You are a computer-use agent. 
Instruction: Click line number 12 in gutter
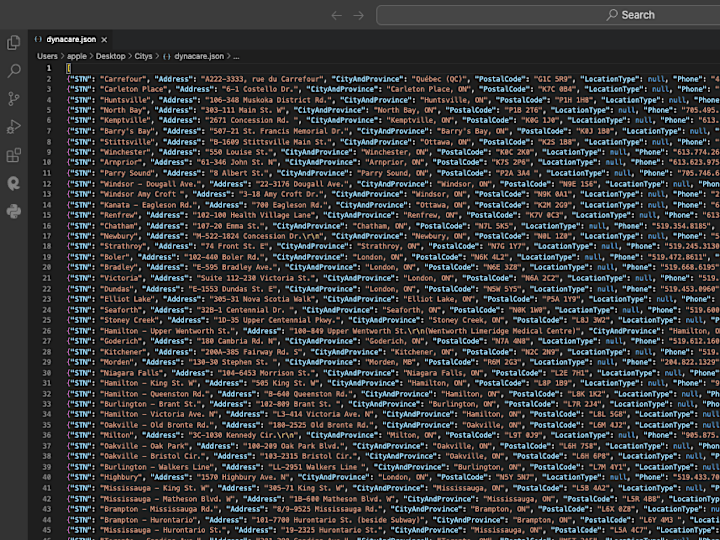[47, 184]
